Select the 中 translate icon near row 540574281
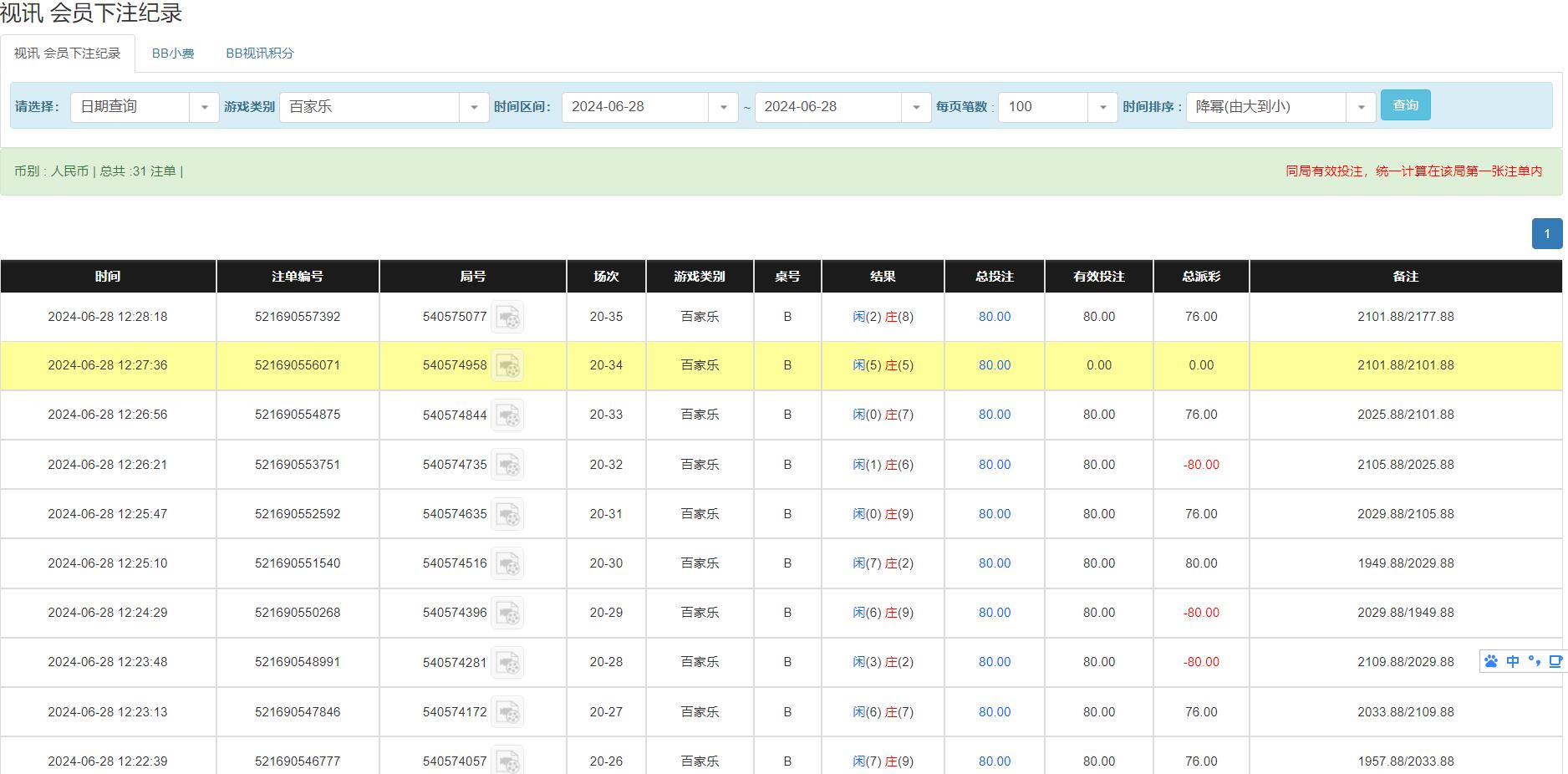Viewport: 1568px width, 774px height. coord(1511,661)
